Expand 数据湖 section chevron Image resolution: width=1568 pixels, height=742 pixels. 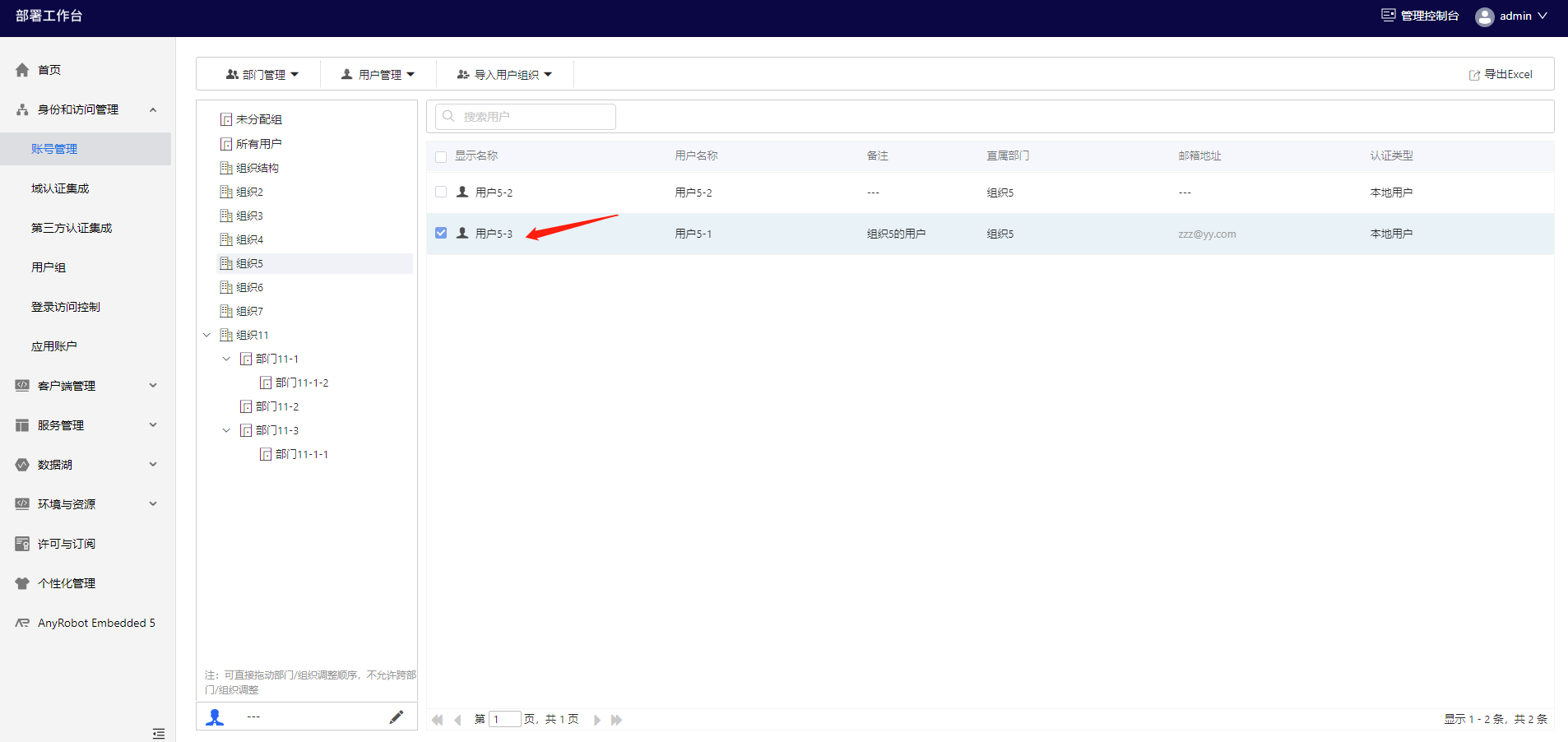click(x=153, y=465)
